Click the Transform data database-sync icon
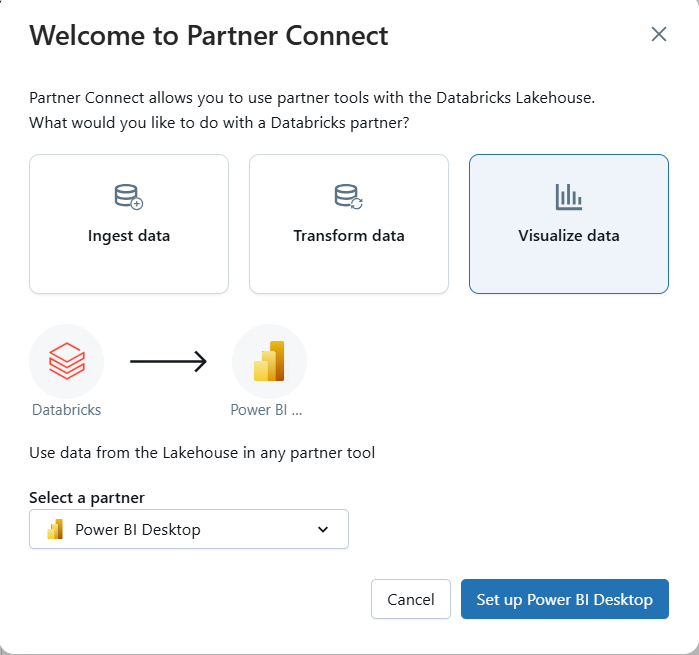Image resolution: width=699 pixels, height=655 pixels. 349,197
